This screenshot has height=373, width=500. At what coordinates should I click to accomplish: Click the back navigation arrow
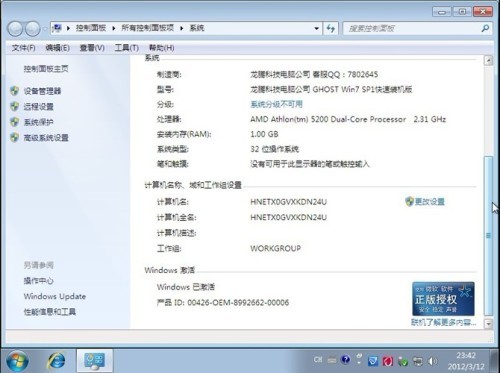15,29
